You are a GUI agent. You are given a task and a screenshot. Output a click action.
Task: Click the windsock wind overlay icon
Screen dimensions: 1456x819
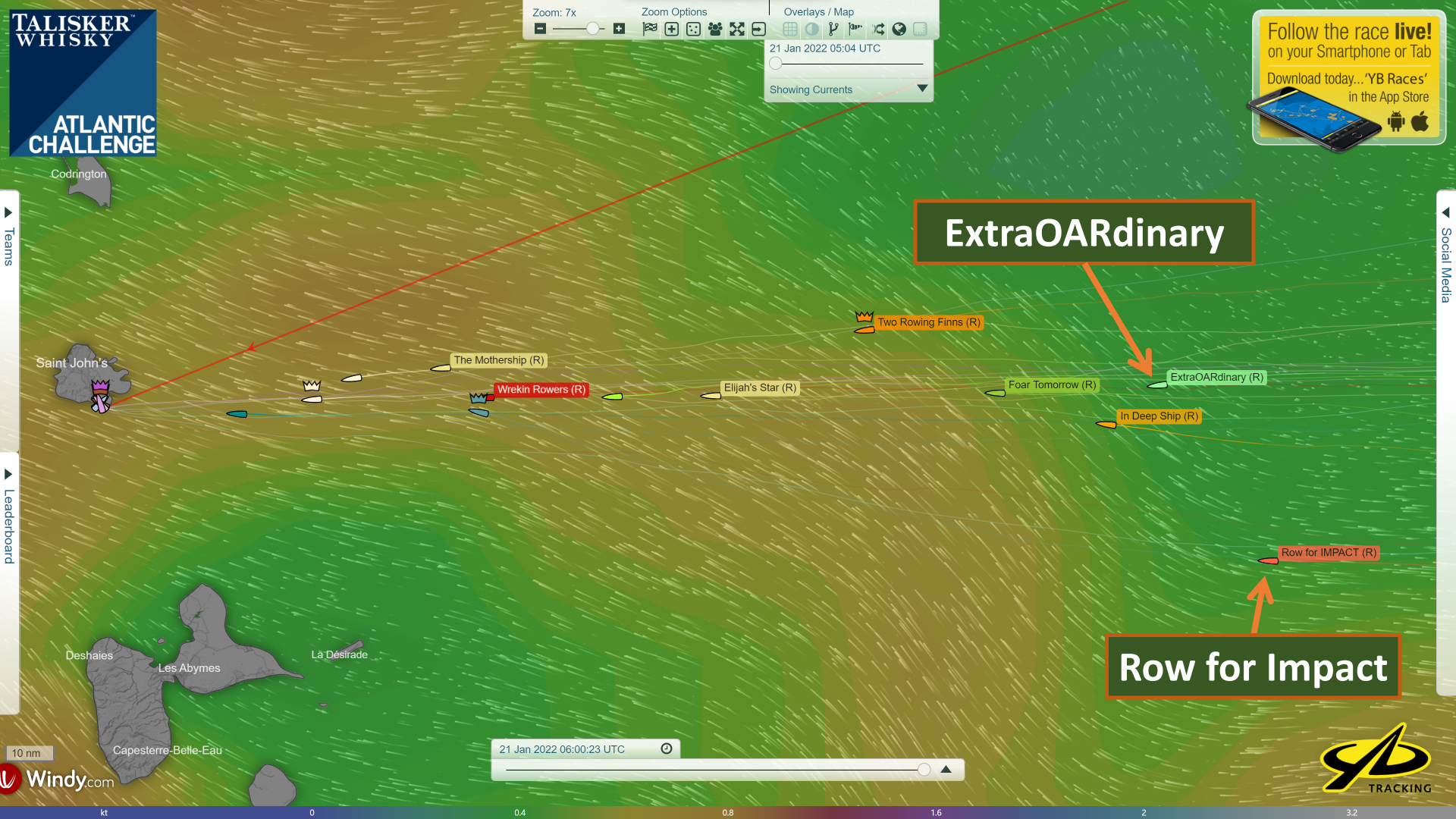coord(855,29)
